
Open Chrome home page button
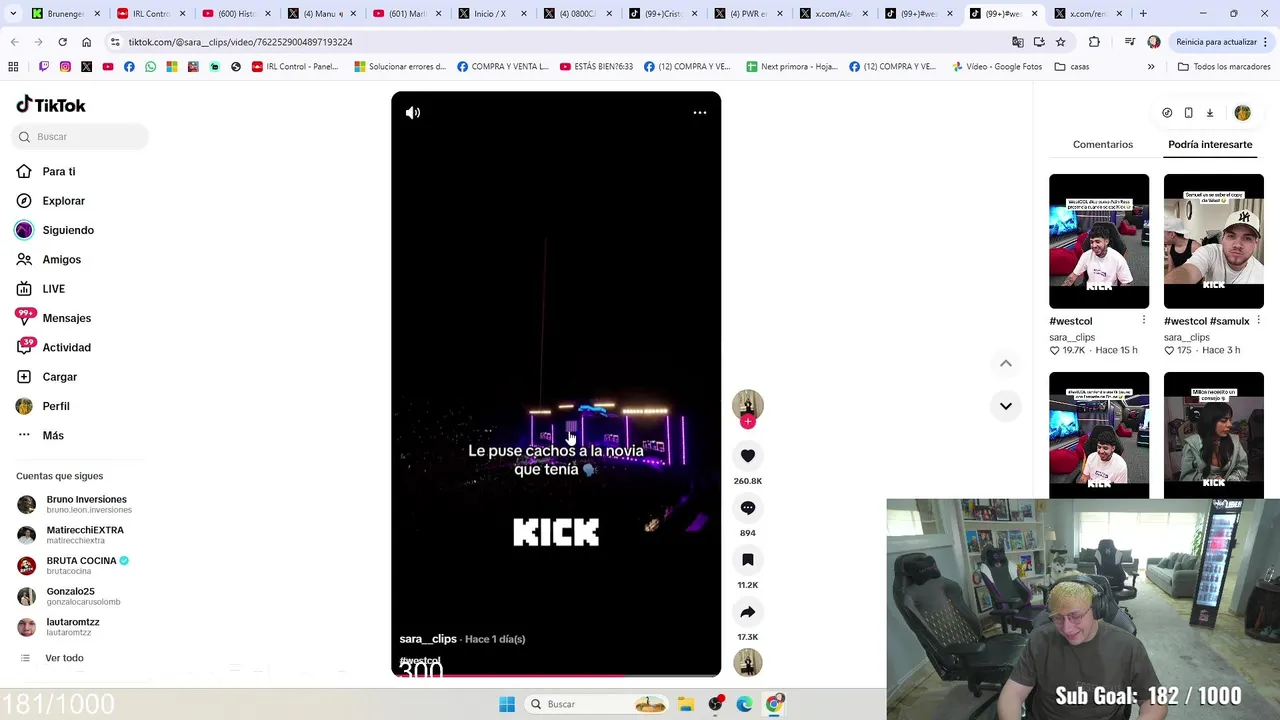(86, 42)
